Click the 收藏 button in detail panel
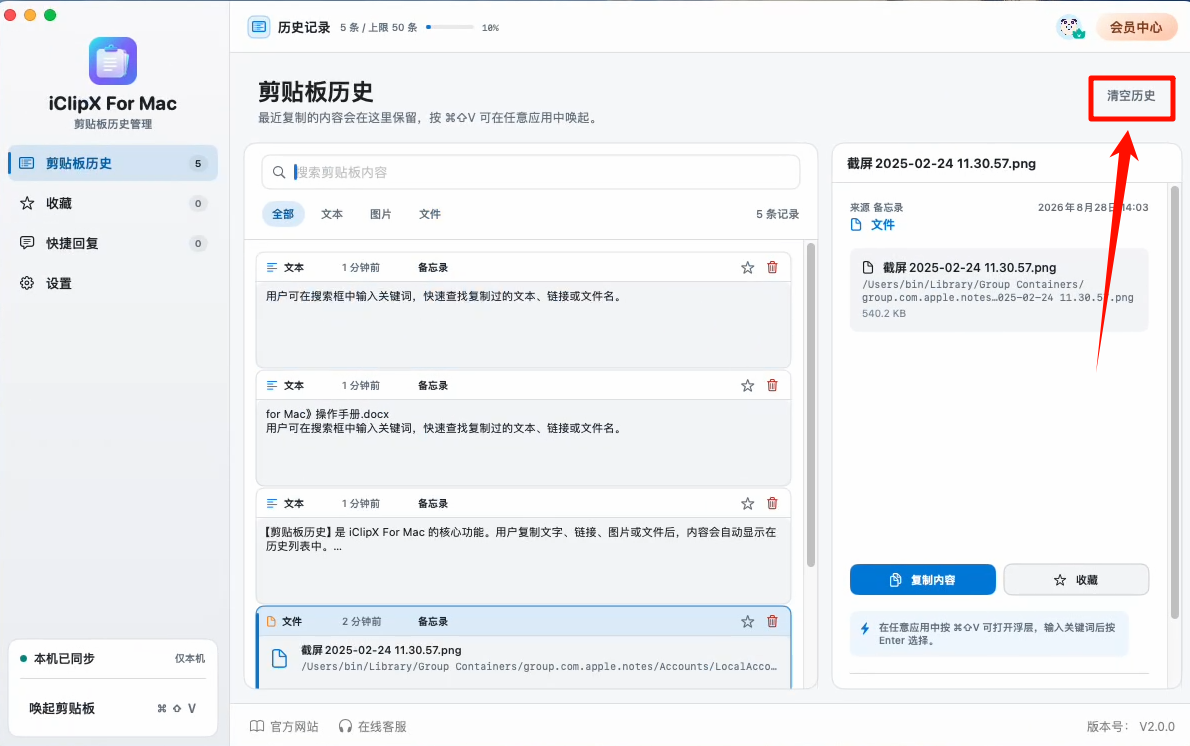The image size is (1190, 746). click(1076, 580)
